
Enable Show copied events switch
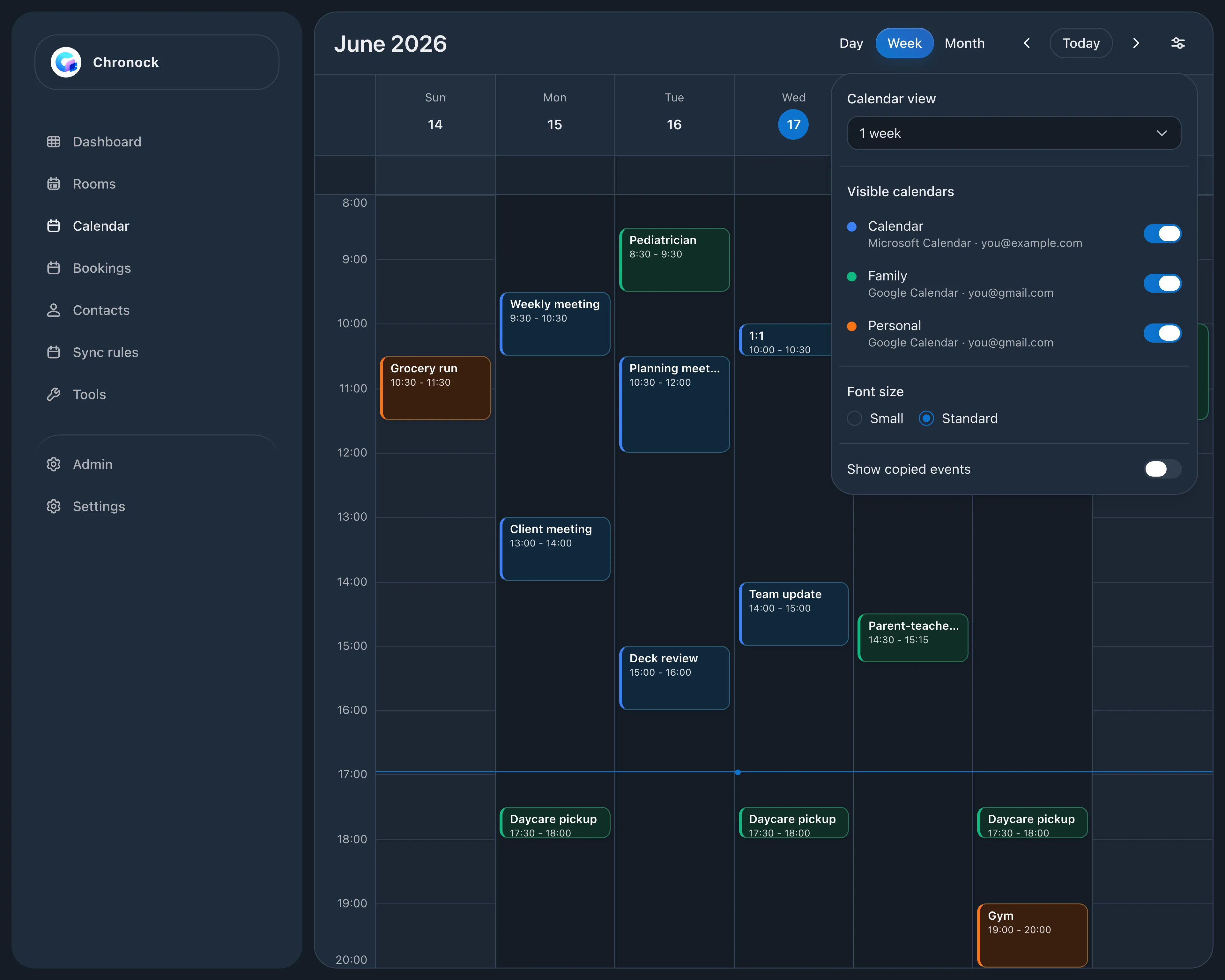point(1162,469)
